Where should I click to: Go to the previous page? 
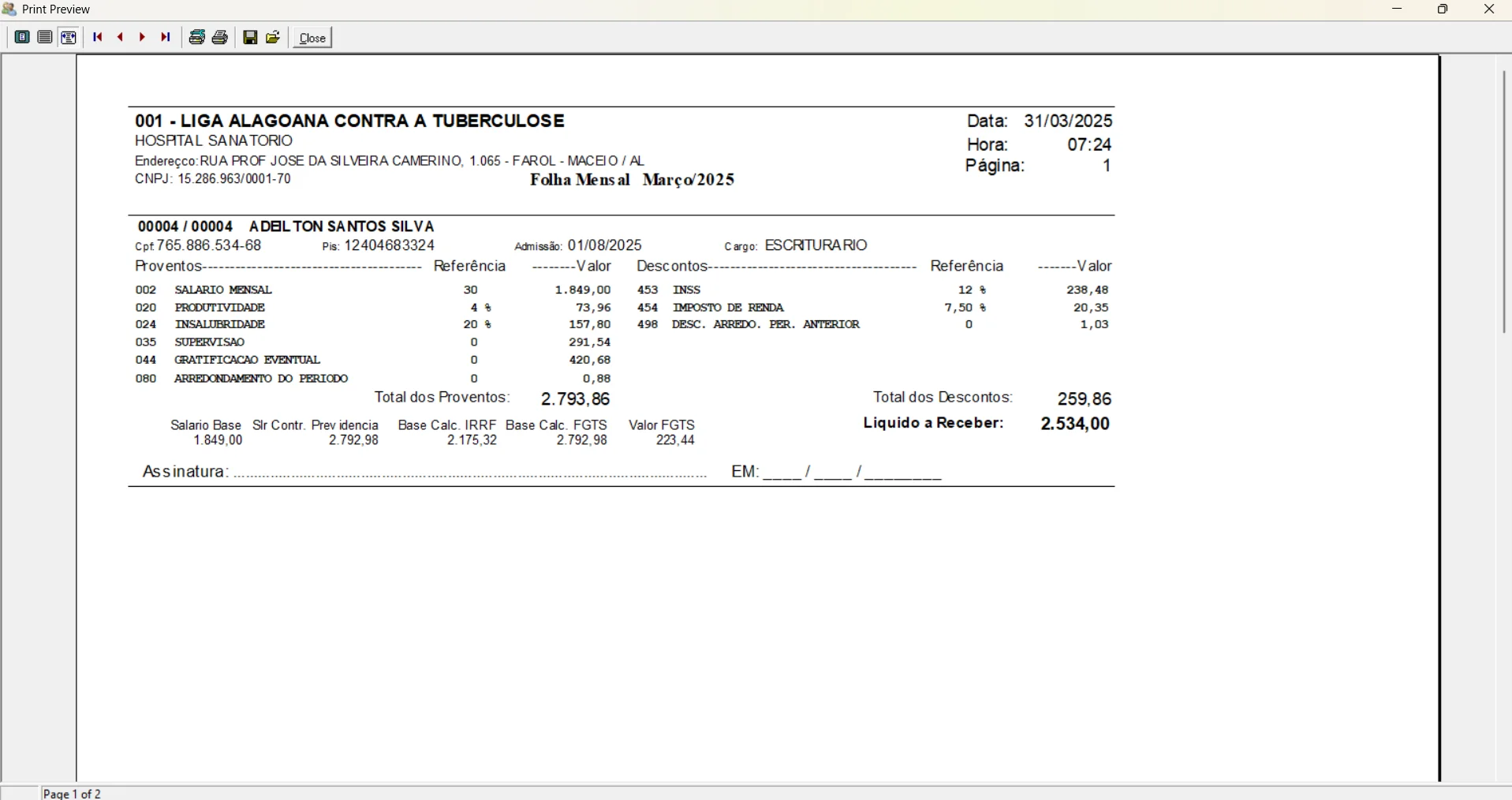click(120, 37)
